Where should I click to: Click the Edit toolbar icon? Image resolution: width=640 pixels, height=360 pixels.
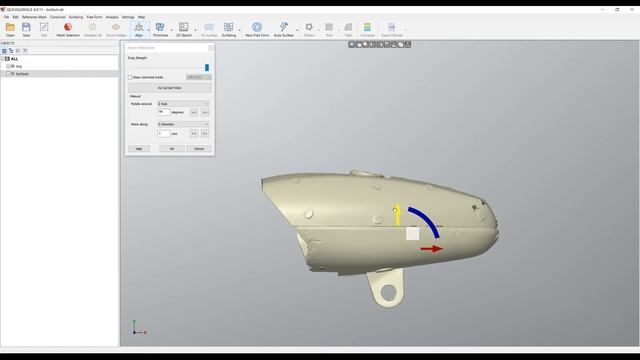[x=44, y=27]
